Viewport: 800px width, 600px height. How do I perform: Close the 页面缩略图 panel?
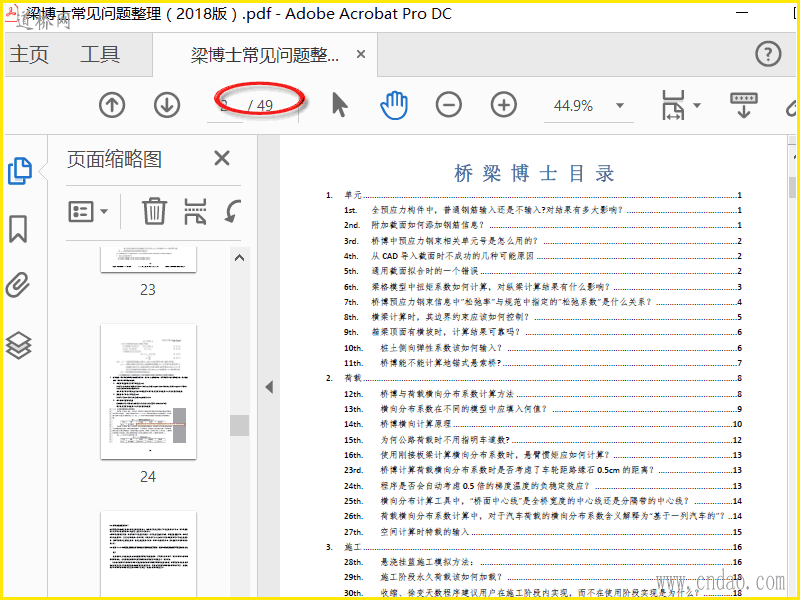(222, 158)
